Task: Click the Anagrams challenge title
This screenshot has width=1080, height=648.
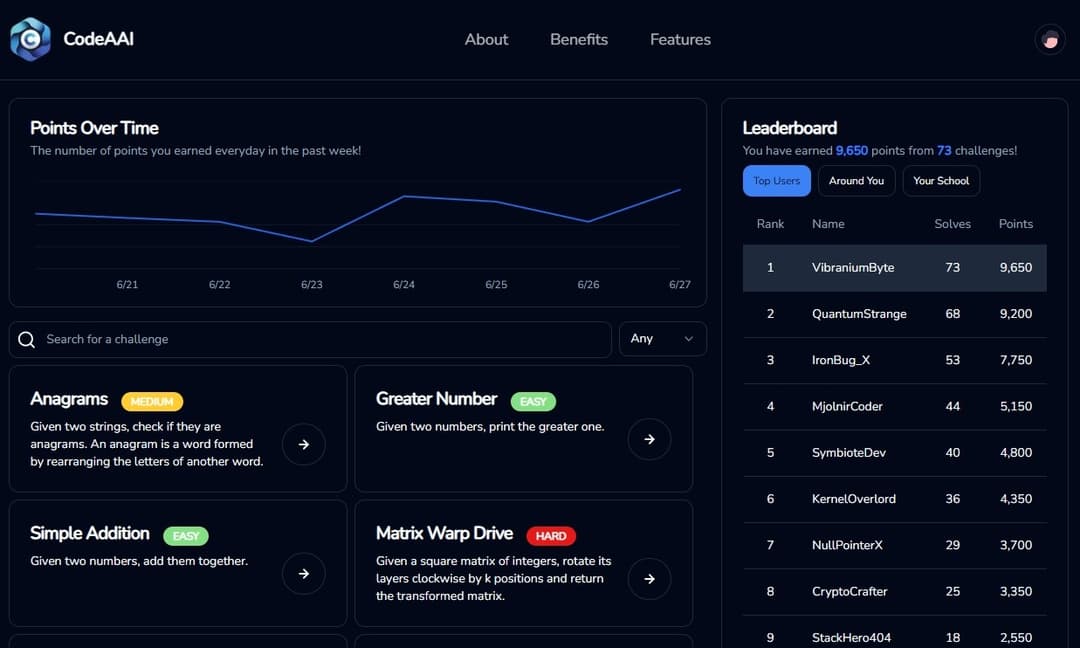Action: pyautogui.click(x=69, y=399)
